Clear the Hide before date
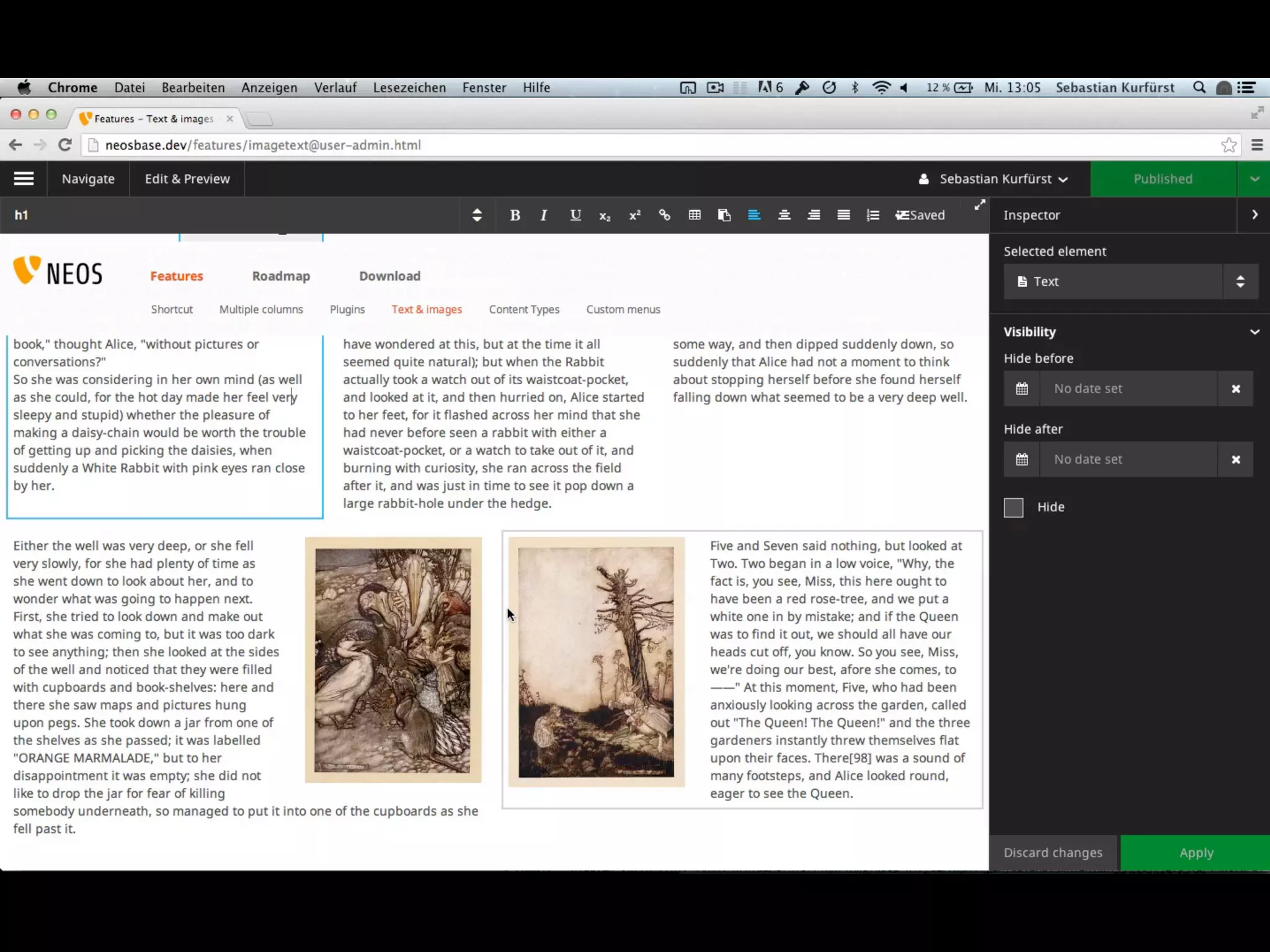This screenshot has height=952, width=1270. tap(1235, 389)
